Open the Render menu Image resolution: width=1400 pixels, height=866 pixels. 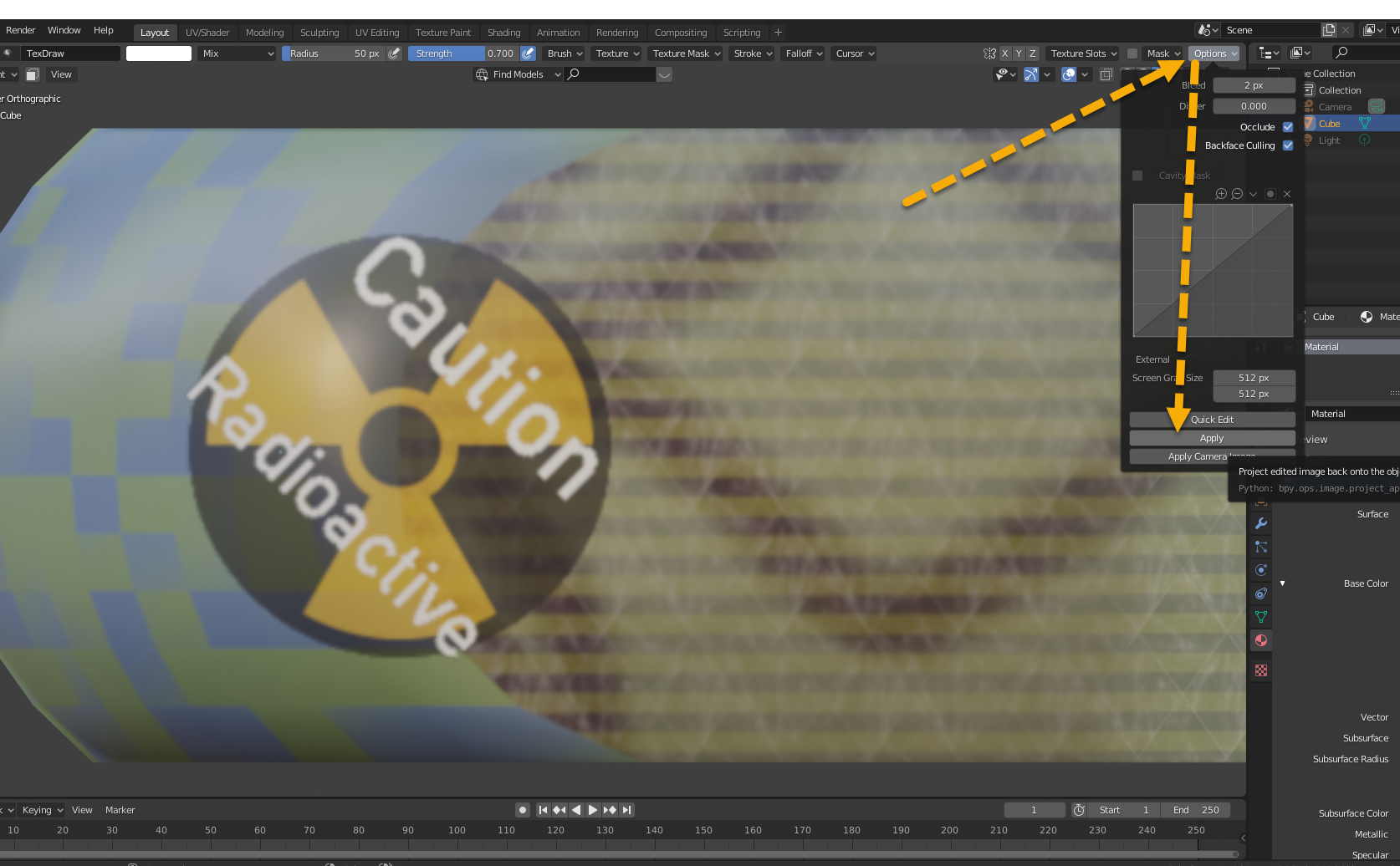pyautogui.click(x=20, y=30)
